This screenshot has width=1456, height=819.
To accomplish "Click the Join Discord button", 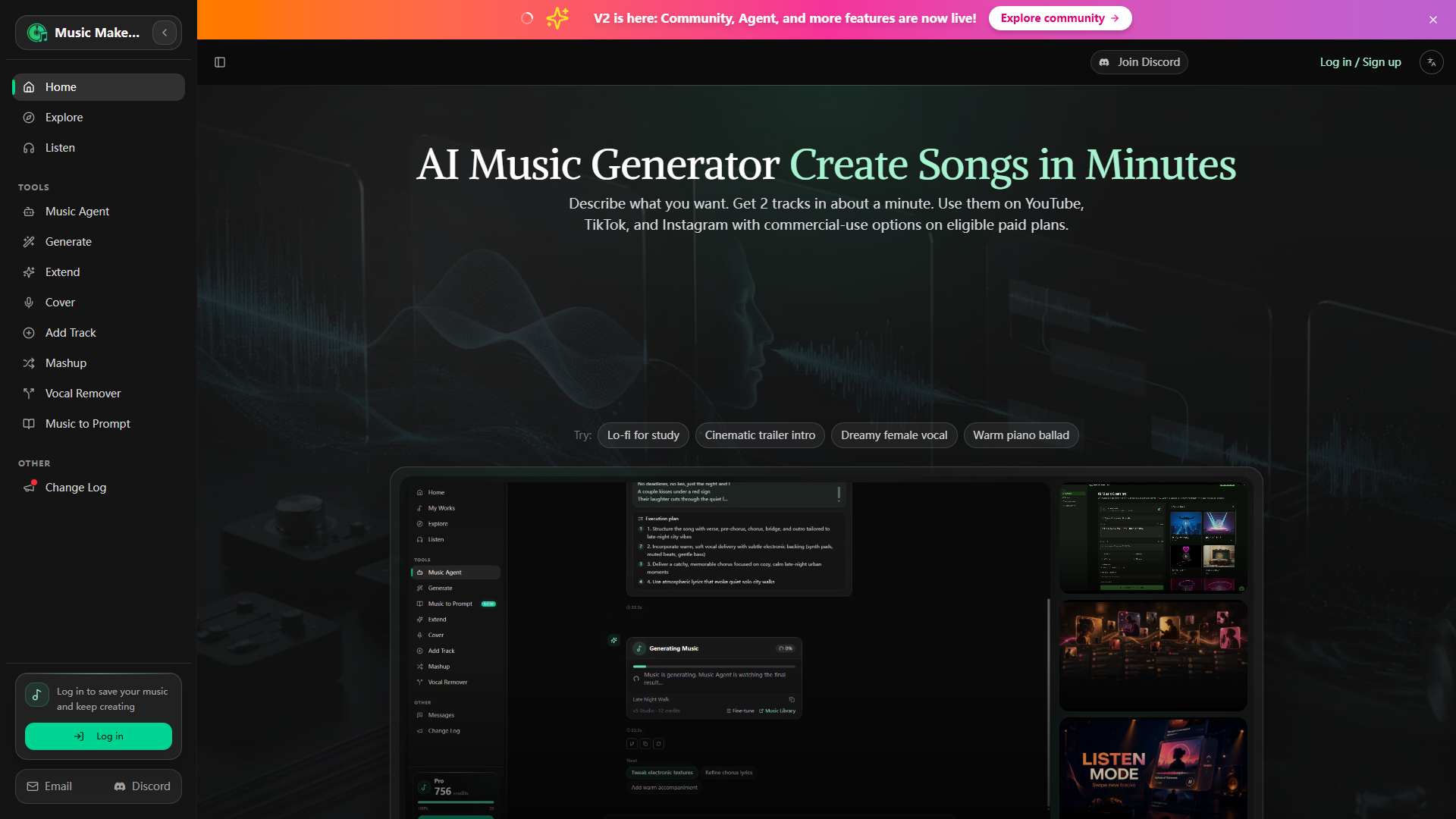I will tap(1139, 62).
